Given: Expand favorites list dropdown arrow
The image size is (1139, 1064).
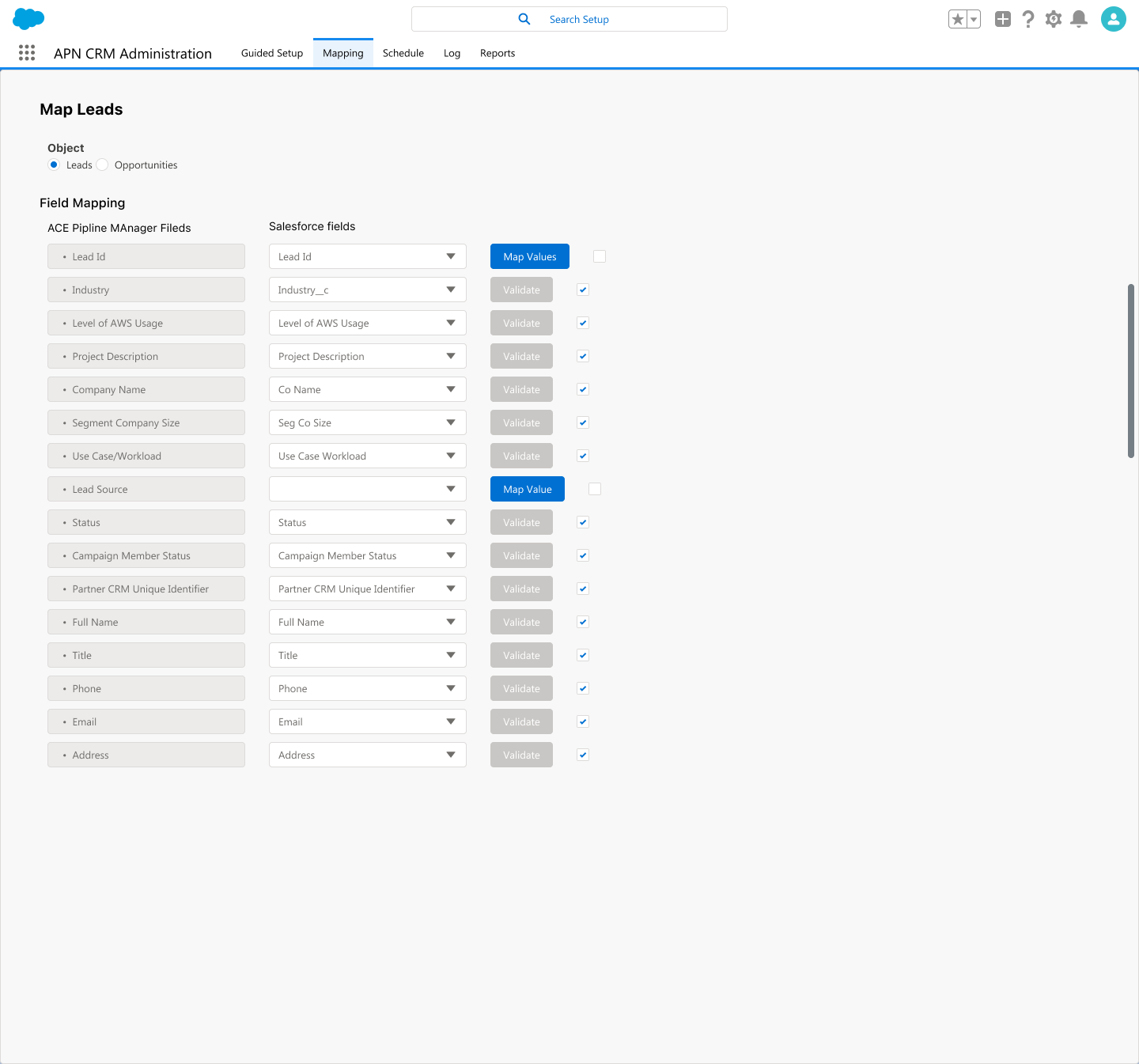Looking at the screenshot, I should [974, 19].
